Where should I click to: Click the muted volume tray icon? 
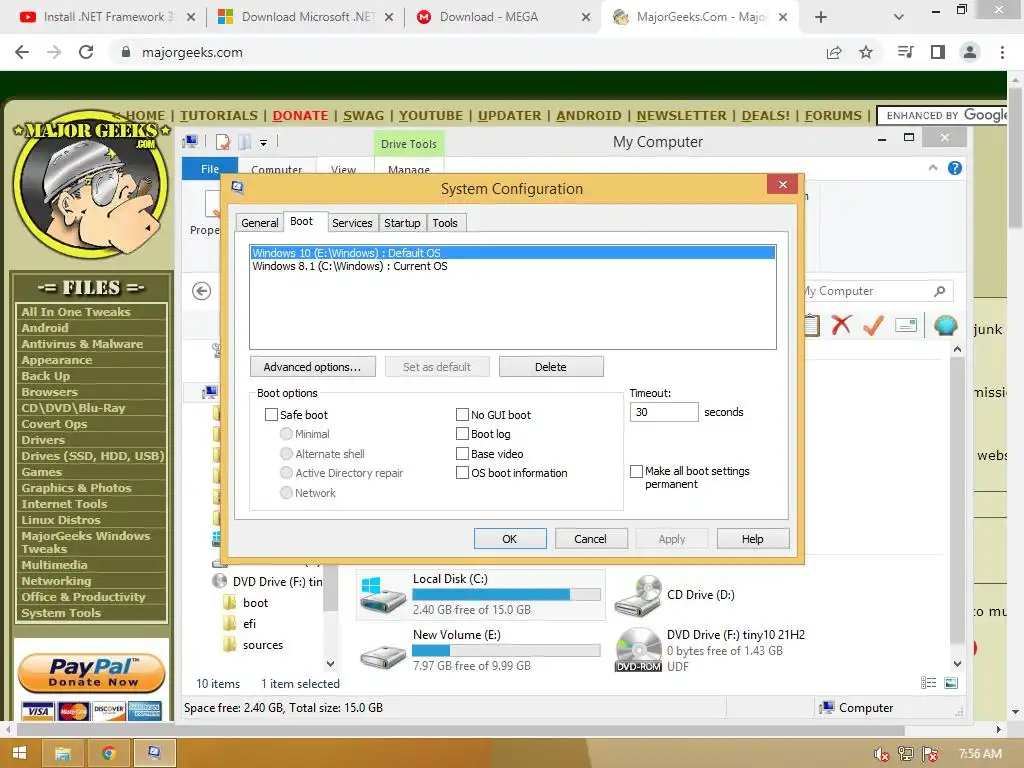[882, 754]
